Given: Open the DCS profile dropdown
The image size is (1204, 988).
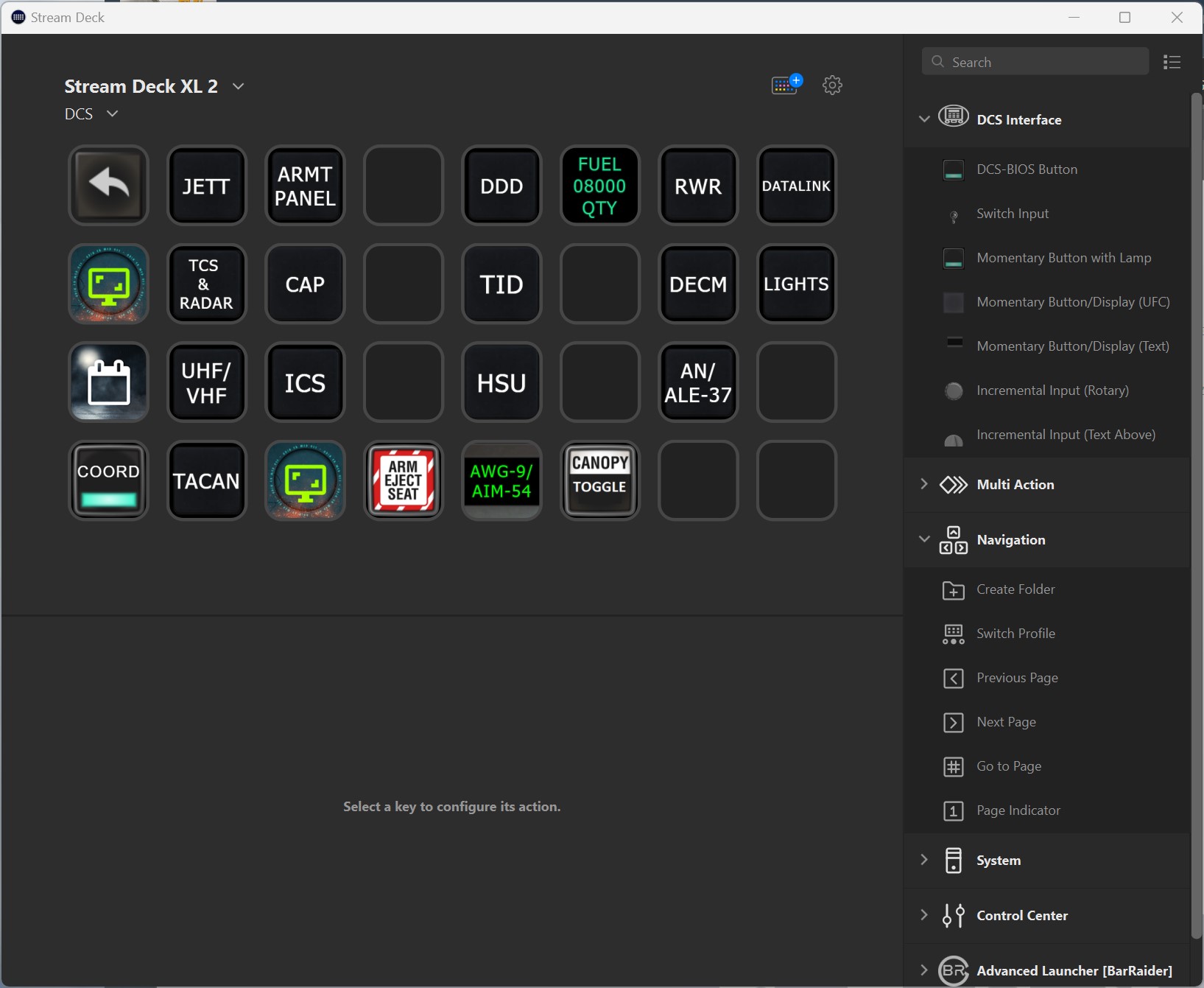Looking at the screenshot, I should click(112, 113).
